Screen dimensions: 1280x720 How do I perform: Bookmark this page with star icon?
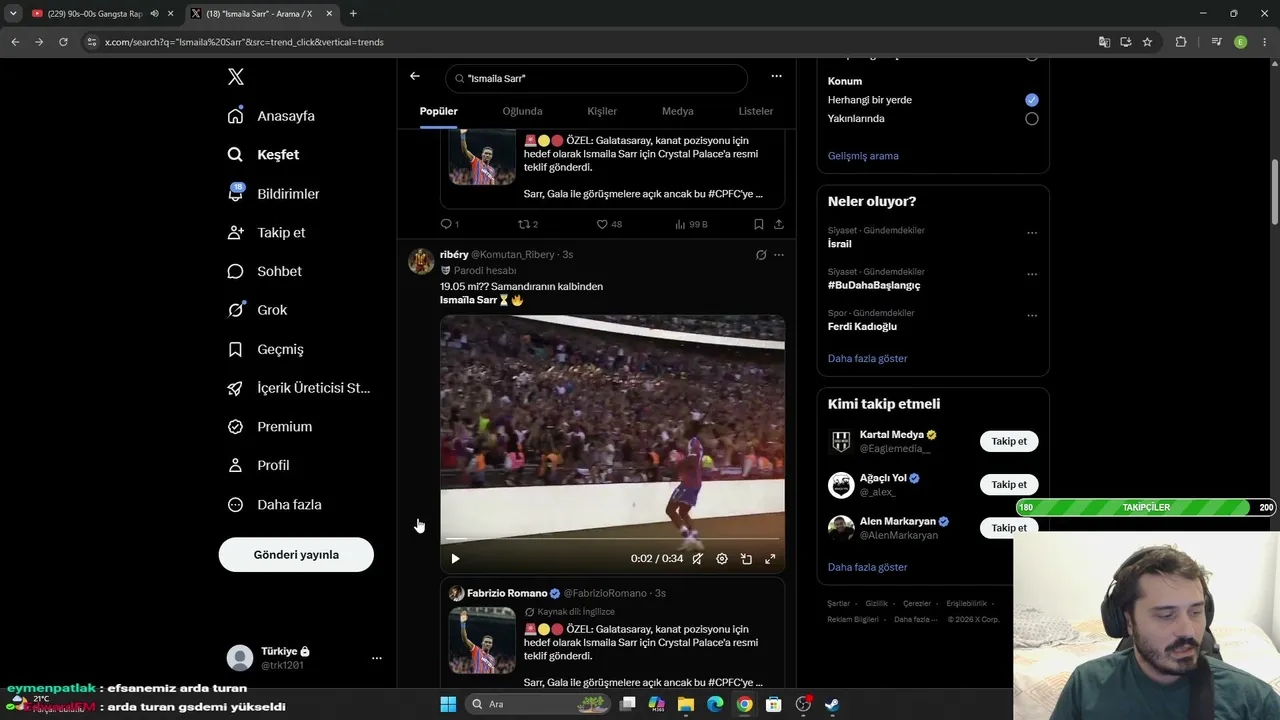click(x=1147, y=42)
